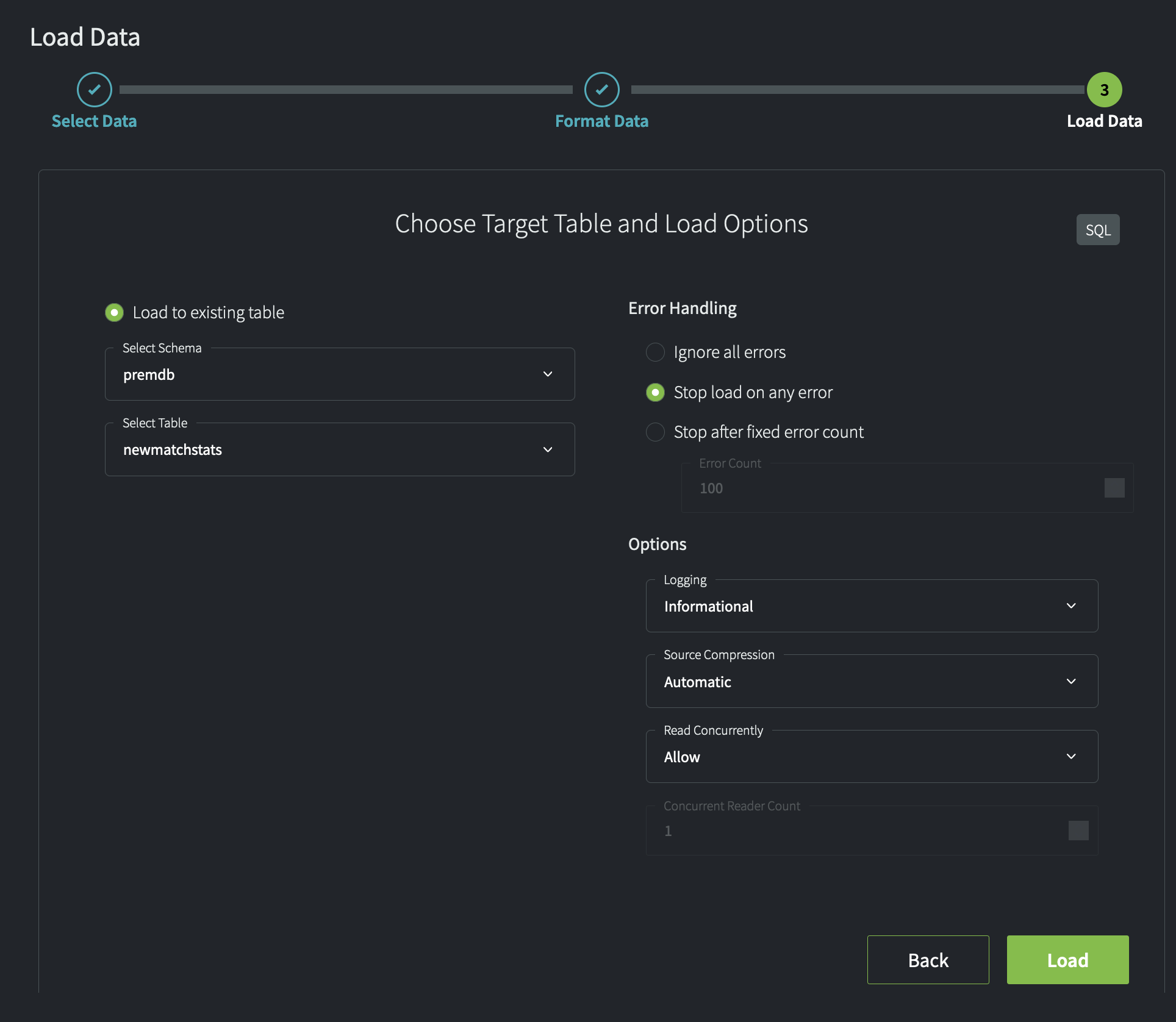Click the green Load button
Screen dimensions: 1176x1022
coord(1067,960)
